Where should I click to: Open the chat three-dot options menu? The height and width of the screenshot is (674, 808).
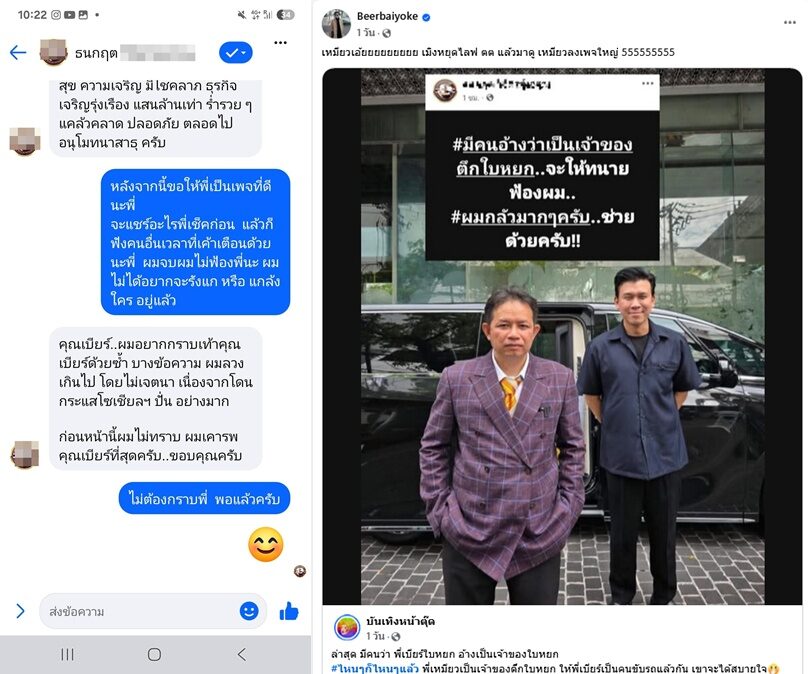pyautogui.click(x=280, y=43)
